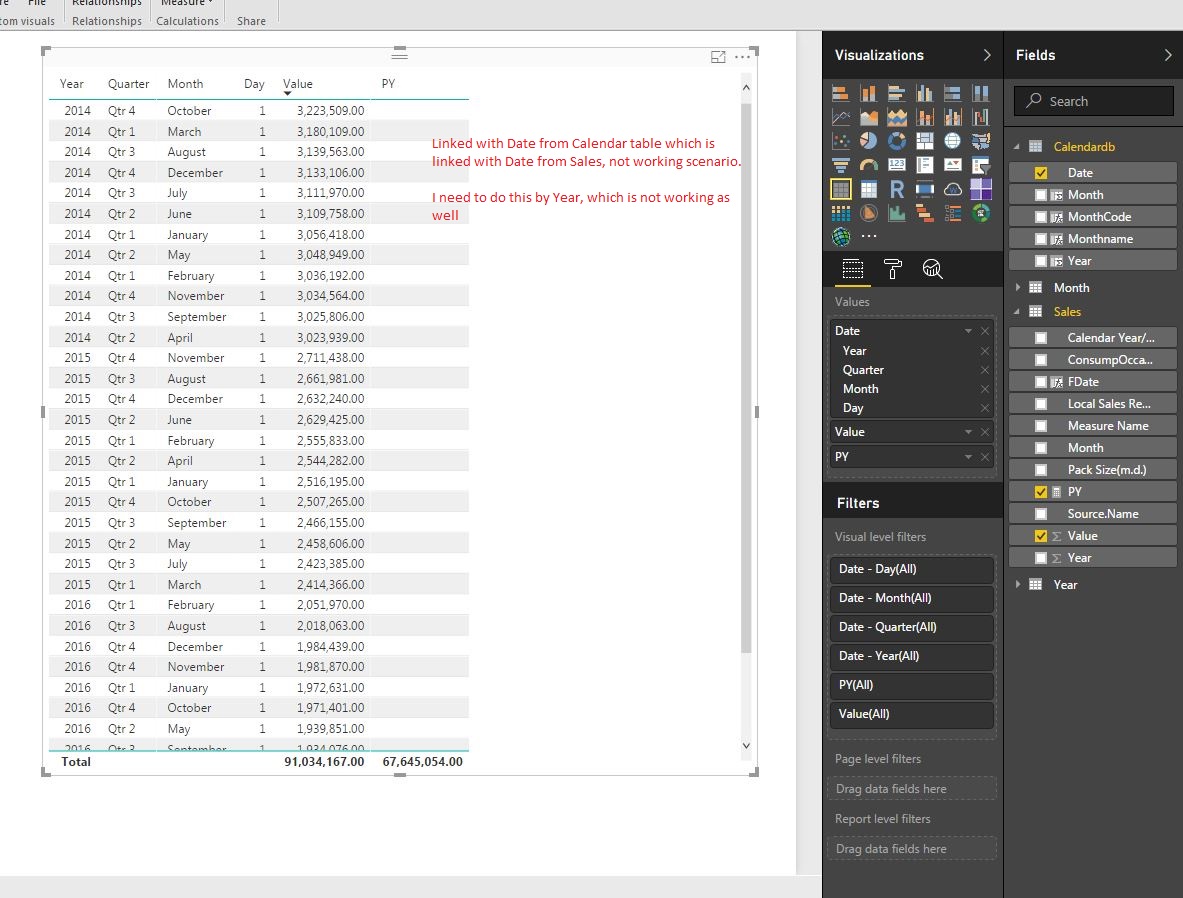The image size is (1183, 898).
Task: Uncheck the Date field in Calendardb
Action: [x=1040, y=173]
